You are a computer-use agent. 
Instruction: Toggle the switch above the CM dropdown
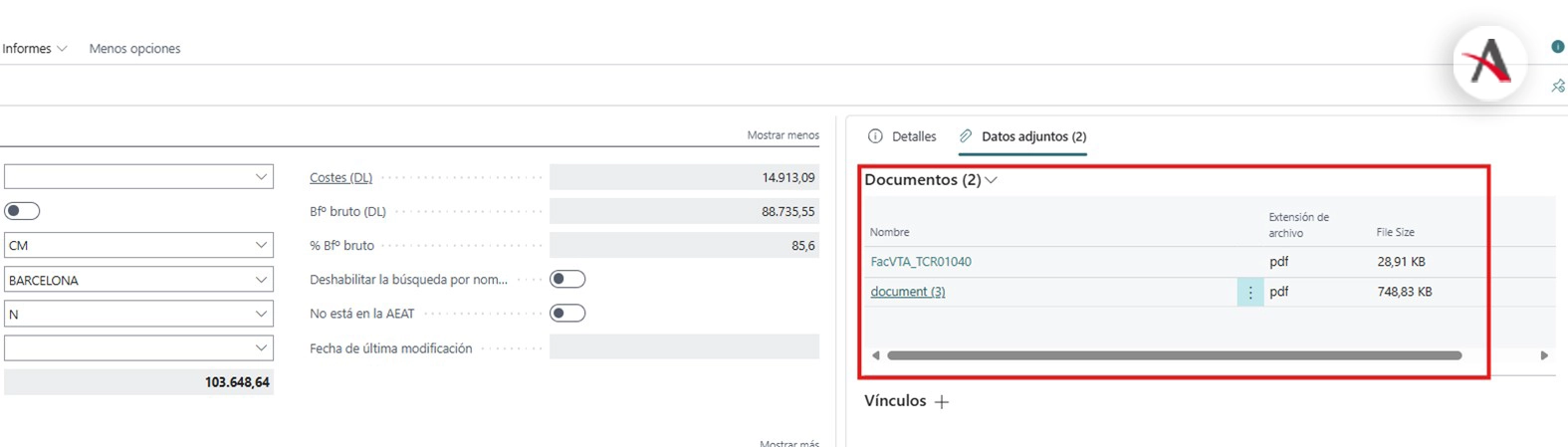point(22,211)
